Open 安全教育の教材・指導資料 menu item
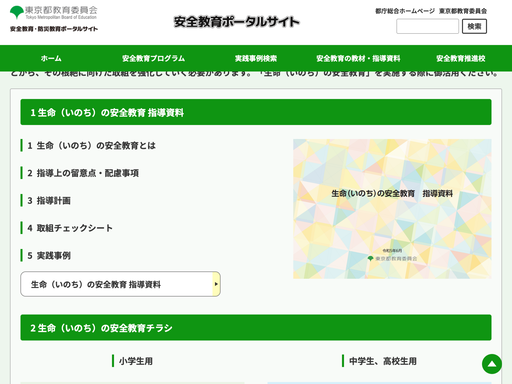512x384 pixels. click(358, 58)
